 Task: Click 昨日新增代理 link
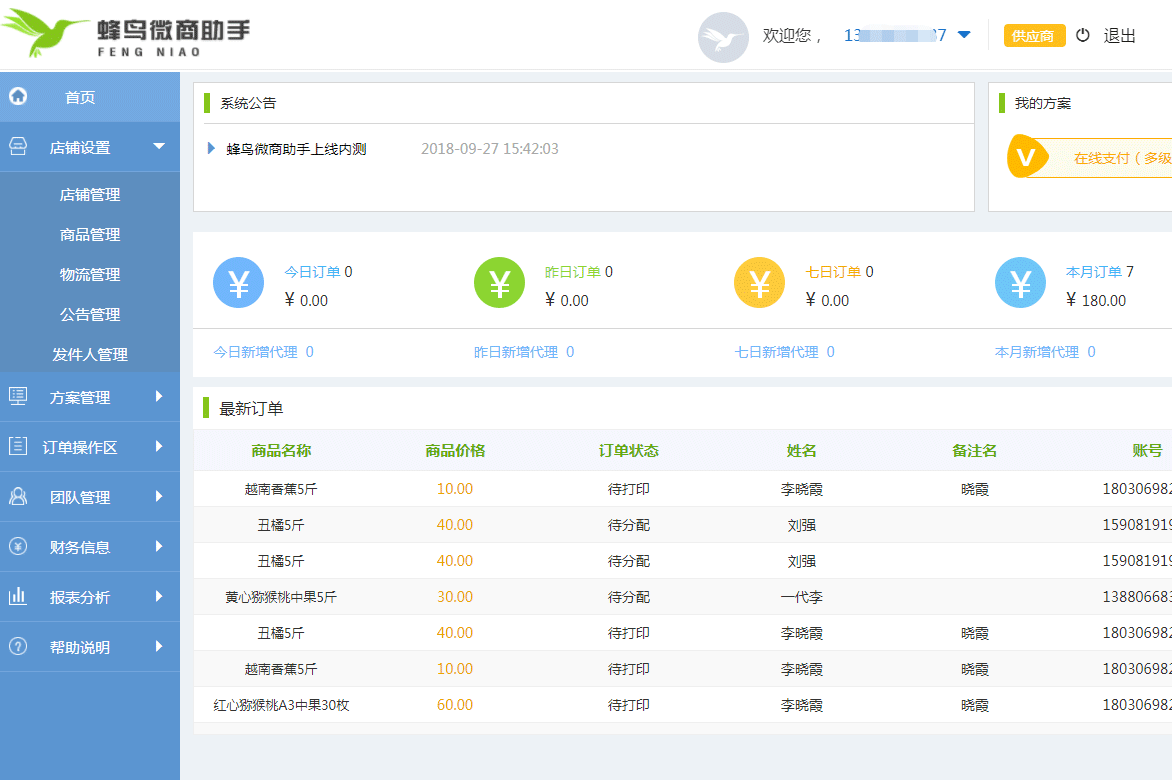tap(524, 352)
